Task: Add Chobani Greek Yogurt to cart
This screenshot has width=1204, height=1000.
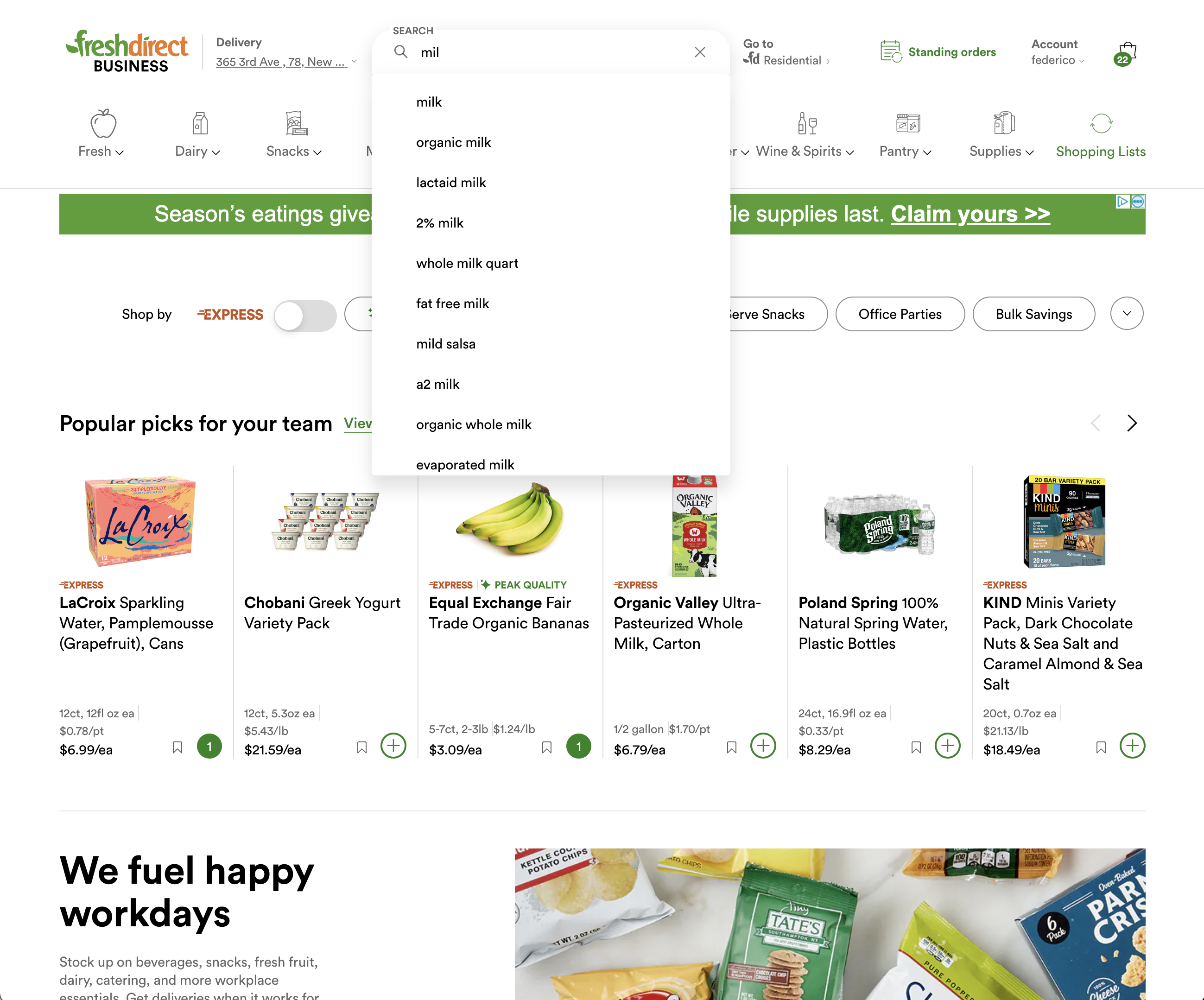Action: pos(393,746)
